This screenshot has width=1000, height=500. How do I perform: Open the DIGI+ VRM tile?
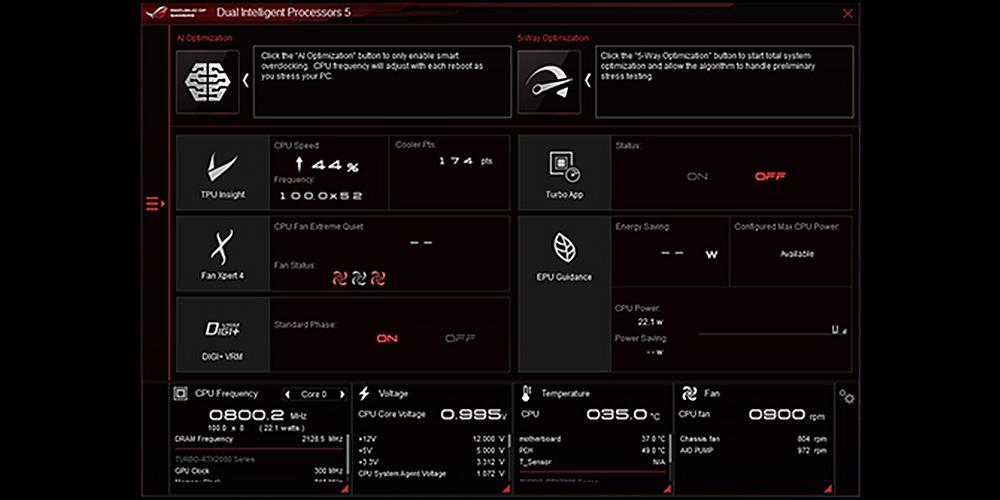(x=222, y=334)
